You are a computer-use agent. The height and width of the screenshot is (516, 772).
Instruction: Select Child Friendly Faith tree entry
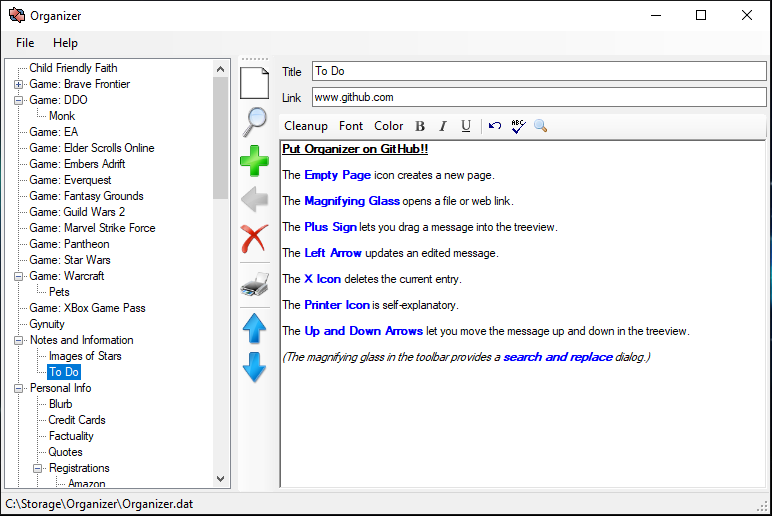point(73,68)
